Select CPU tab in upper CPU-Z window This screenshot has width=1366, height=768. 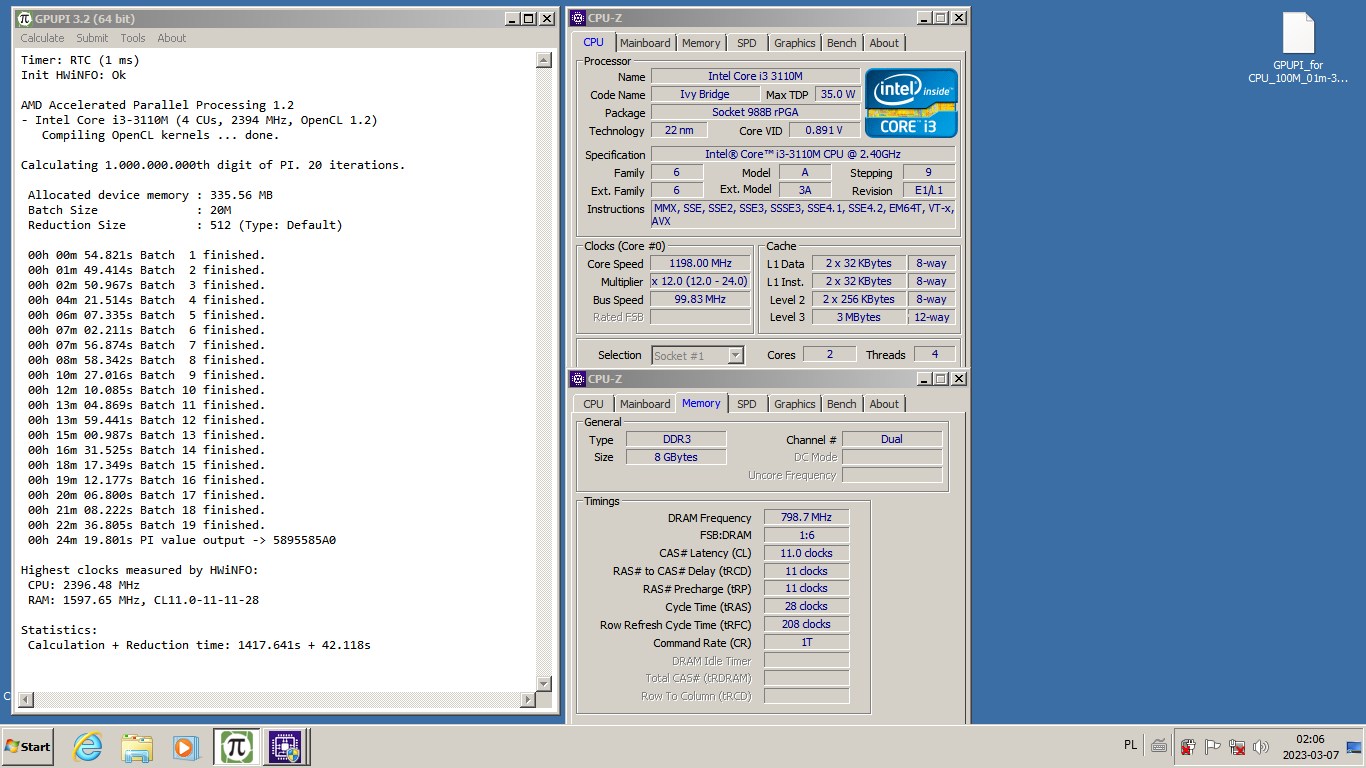coord(593,42)
